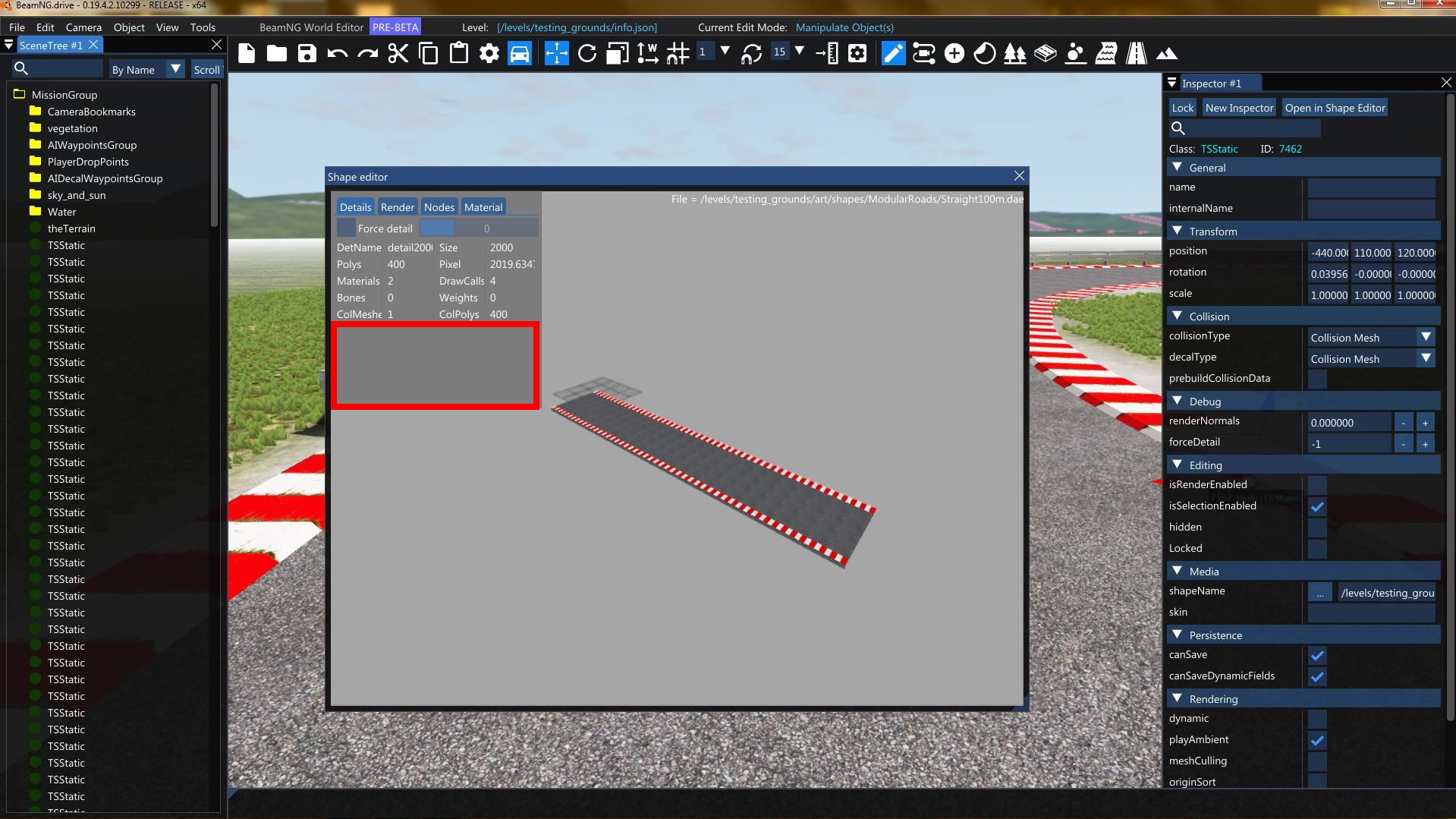Select theTerrain in scene tree

pyautogui.click(x=71, y=228)
